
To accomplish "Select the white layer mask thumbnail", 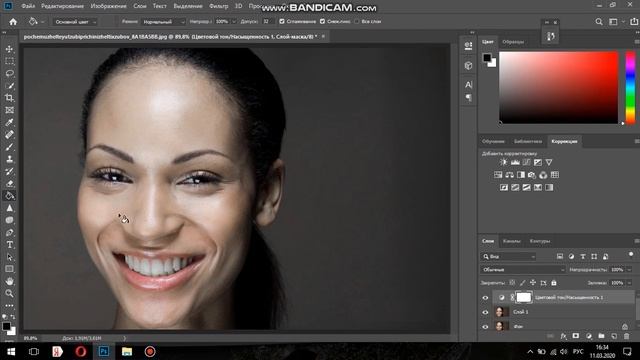I will tap(524, 297).
